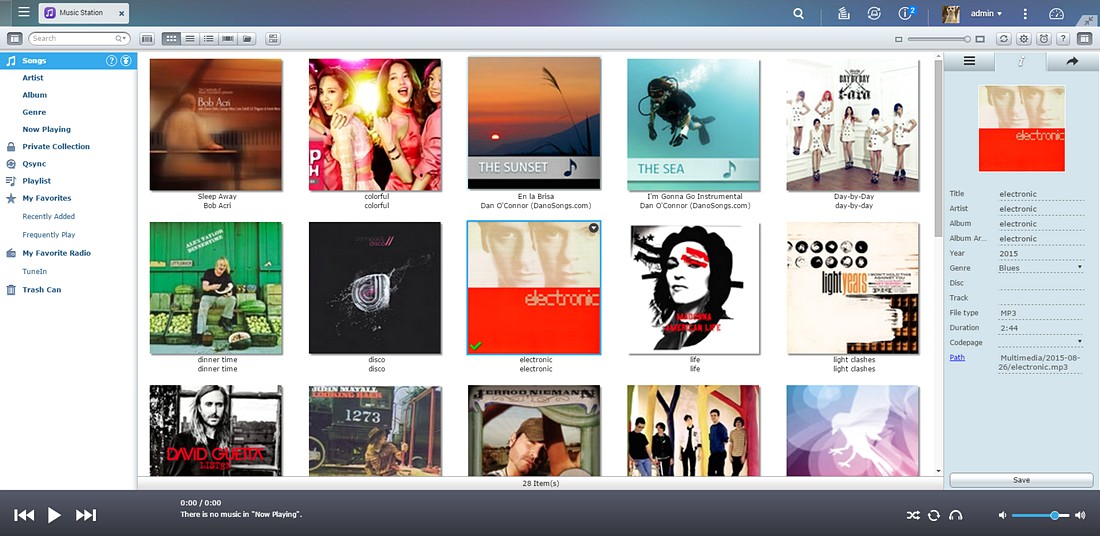Viewport: 1100px width, 536px height.
Task: Open Playlist in the sidebar
Action: (x=36, y=181)
